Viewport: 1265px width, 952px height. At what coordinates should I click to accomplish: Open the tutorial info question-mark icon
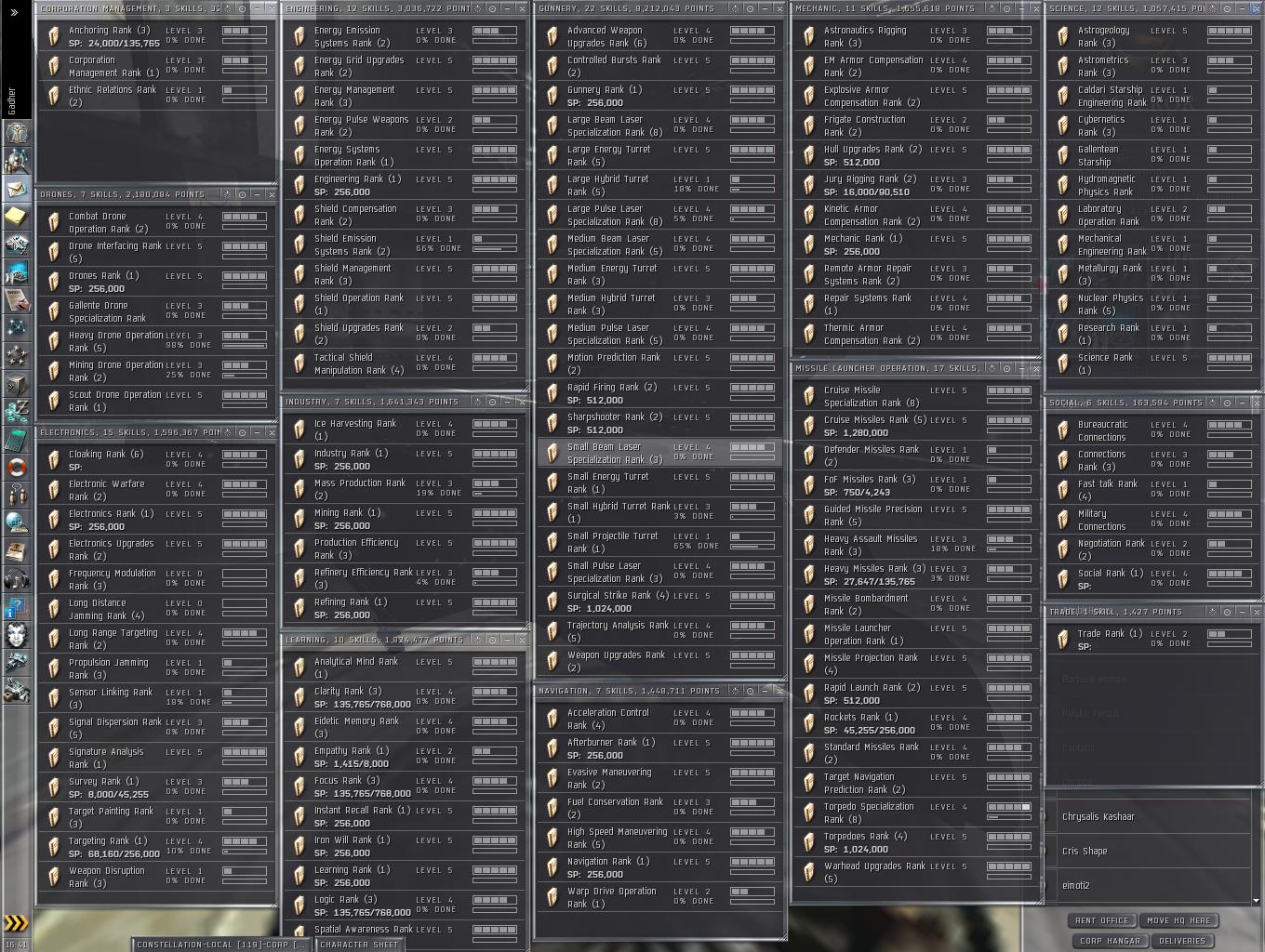[16, 608]
